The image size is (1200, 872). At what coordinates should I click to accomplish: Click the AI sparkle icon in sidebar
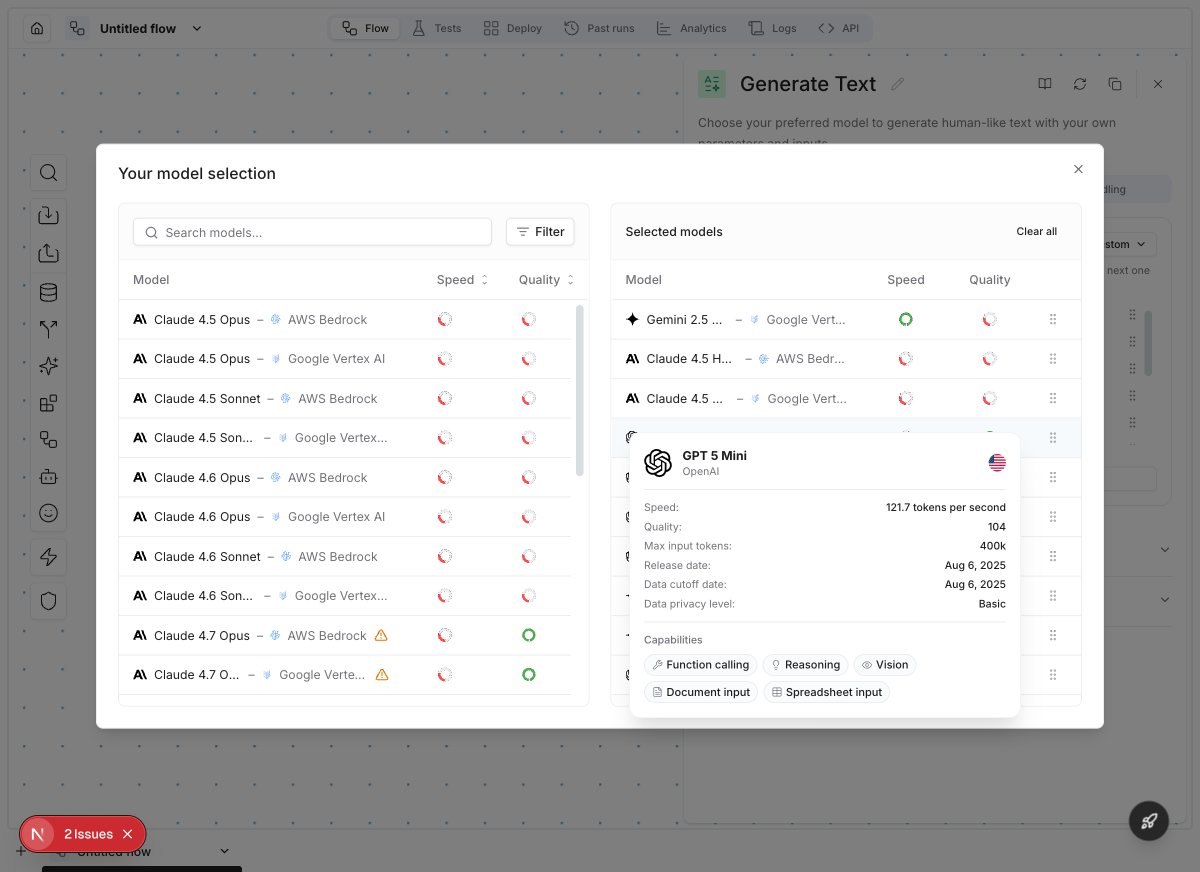[48, 367]
